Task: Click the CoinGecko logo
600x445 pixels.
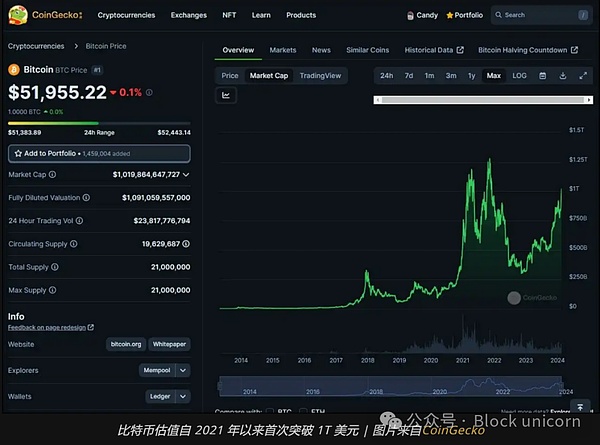Action: (42, 15)
